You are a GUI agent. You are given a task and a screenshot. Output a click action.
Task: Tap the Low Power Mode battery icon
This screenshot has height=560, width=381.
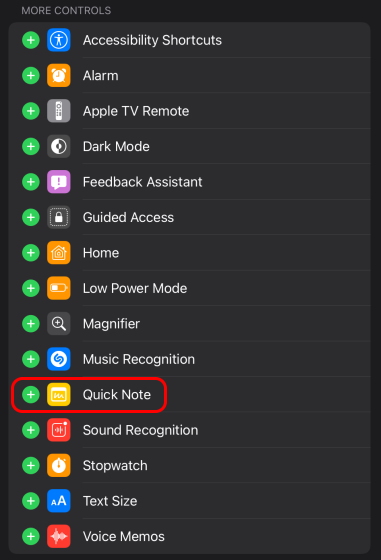[x=59, y=288]
